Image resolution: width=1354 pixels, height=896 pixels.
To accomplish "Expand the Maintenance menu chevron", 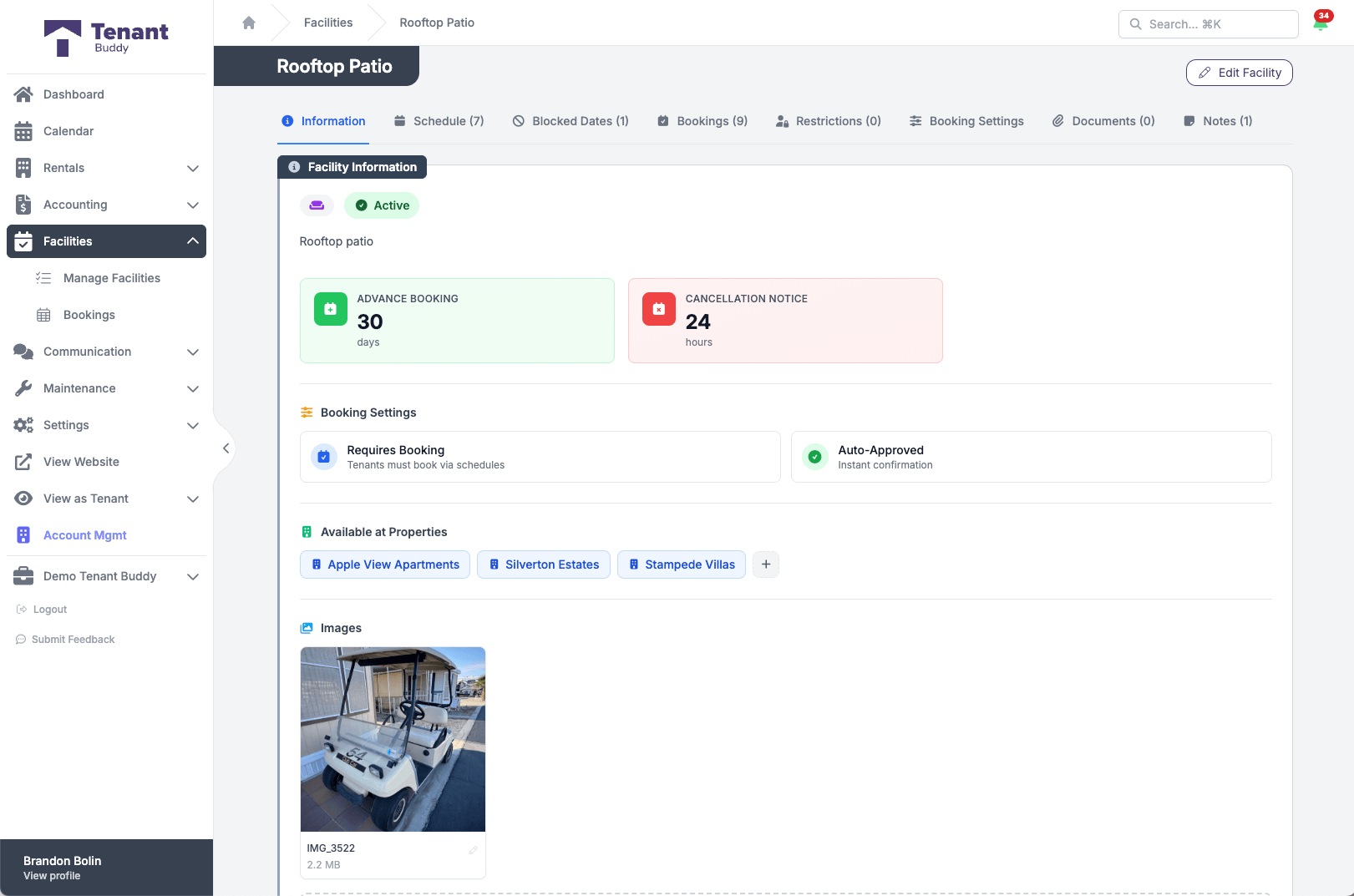I will click(193, 388).
